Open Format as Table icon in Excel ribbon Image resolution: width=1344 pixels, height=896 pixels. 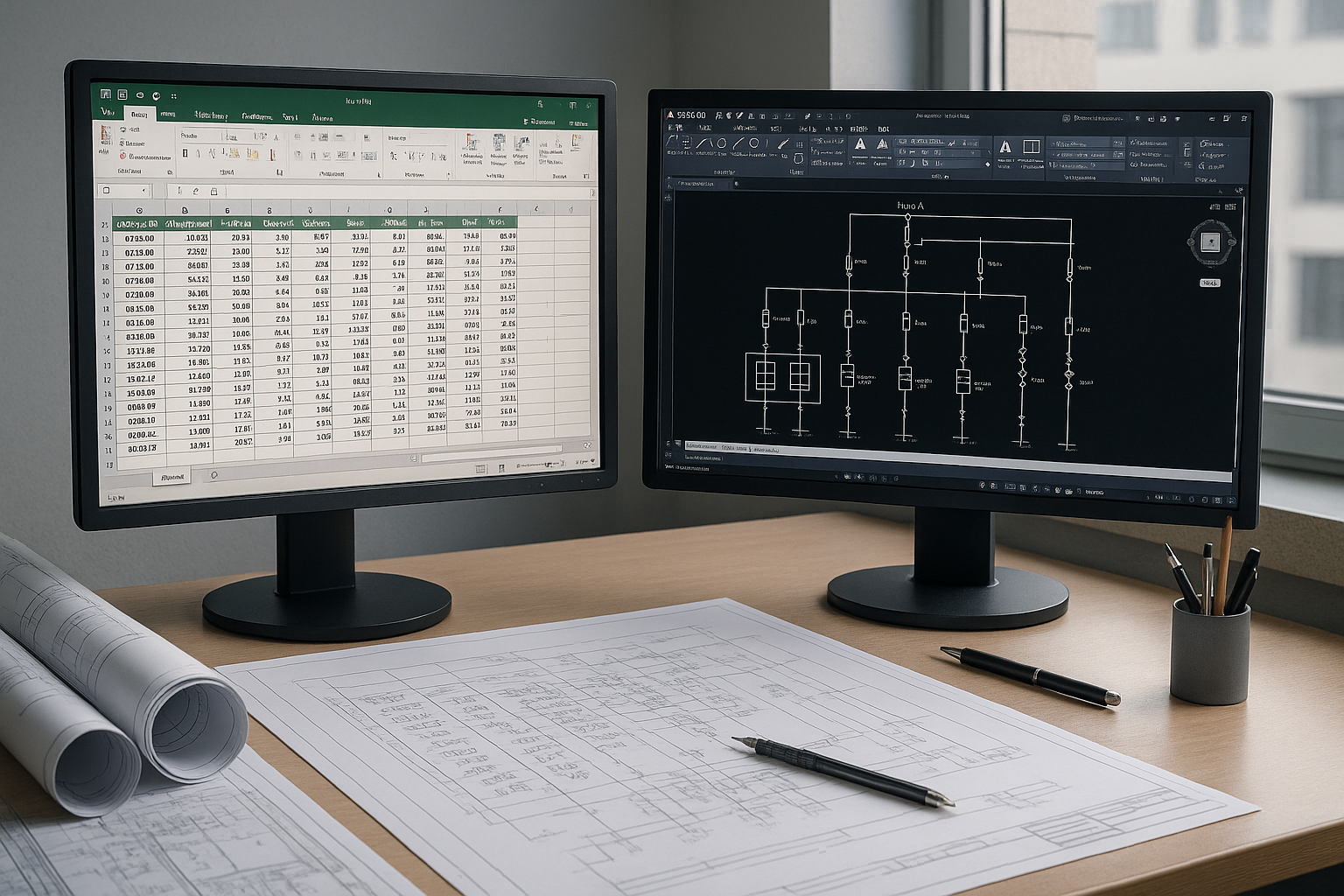(x=499, y=142)
